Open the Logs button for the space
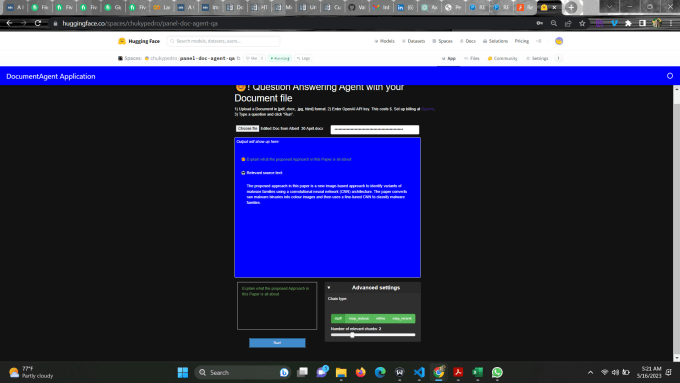 pos(303,58)
